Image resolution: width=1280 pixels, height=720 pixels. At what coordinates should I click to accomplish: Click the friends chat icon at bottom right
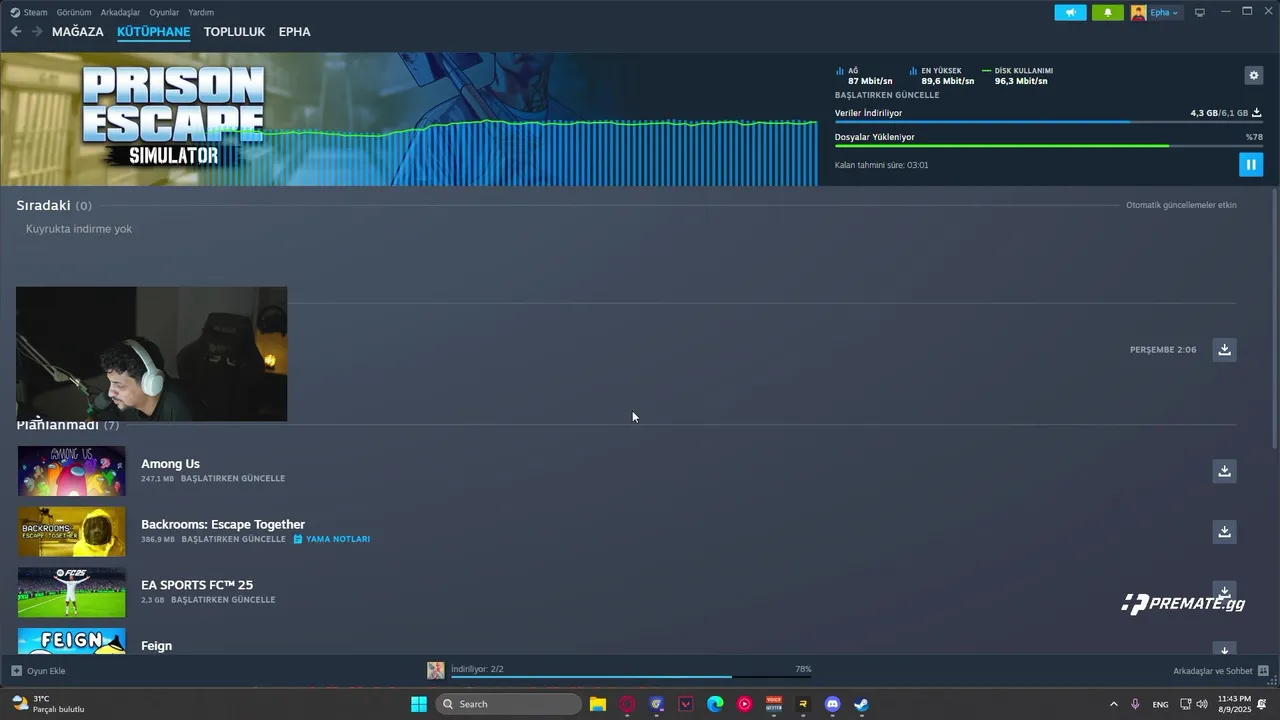point(1263,671)
